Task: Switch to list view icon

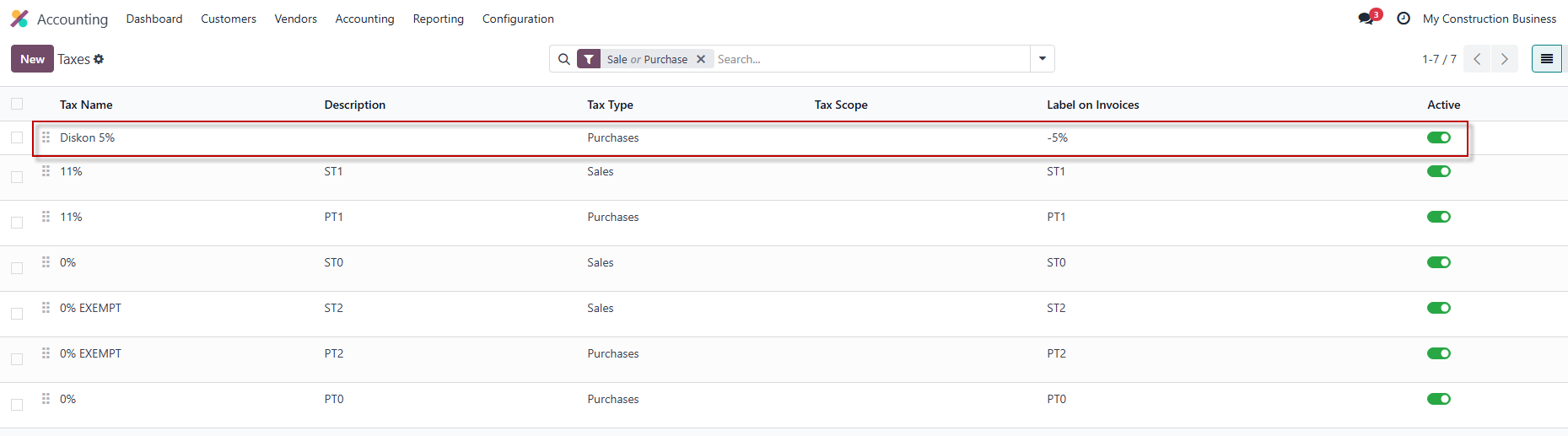Action: [1546, 59]
